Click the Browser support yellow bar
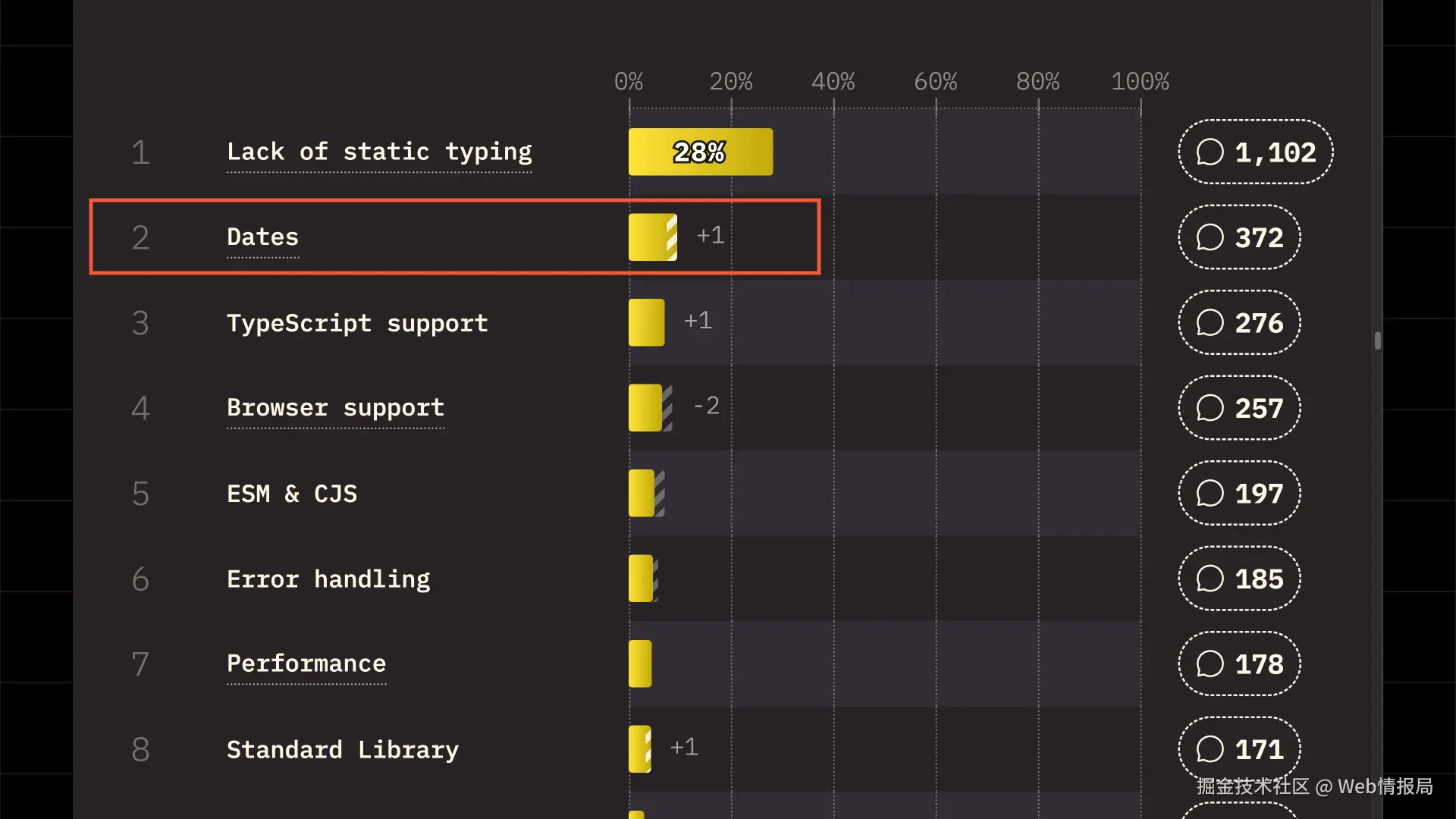Image resolution: width=1456 pixels, height=819 pixels. [x=646, y=408]
